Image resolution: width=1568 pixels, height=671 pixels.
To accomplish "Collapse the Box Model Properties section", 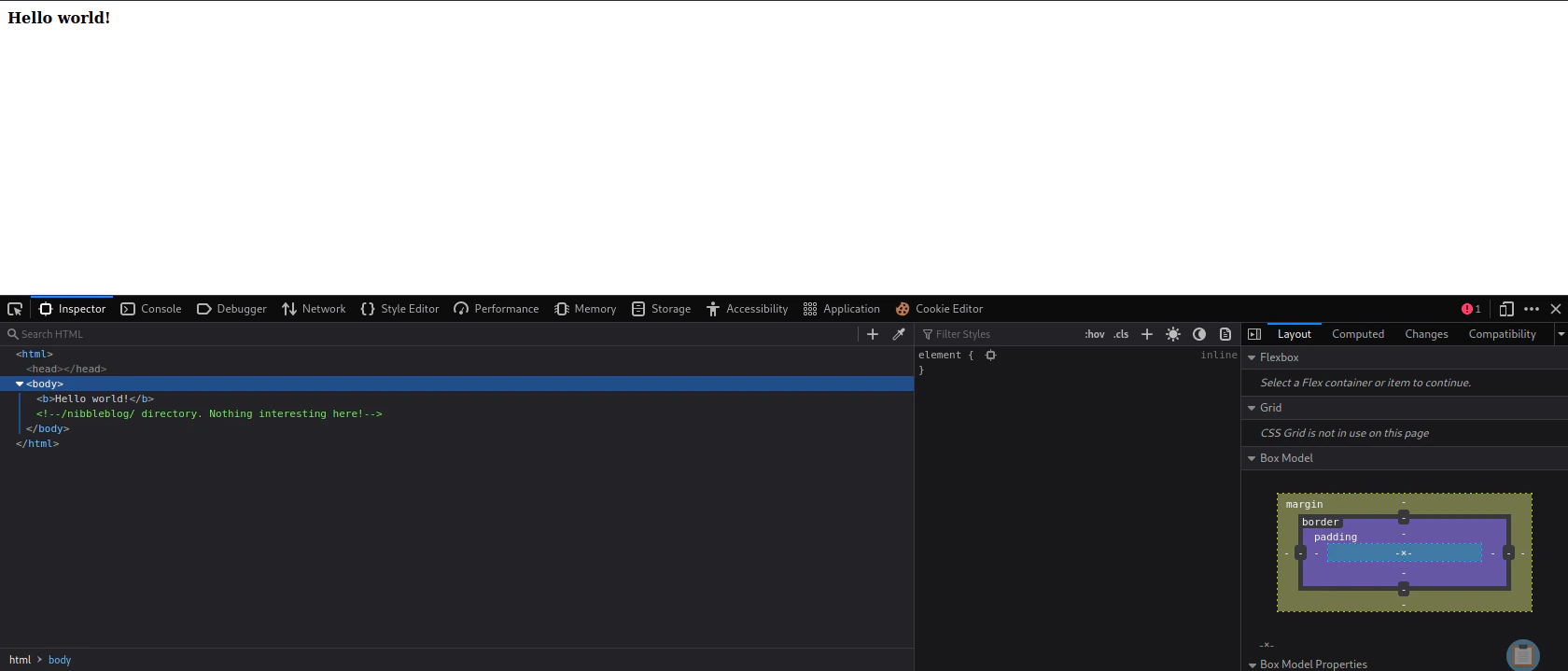I will tap(1252, 664).
